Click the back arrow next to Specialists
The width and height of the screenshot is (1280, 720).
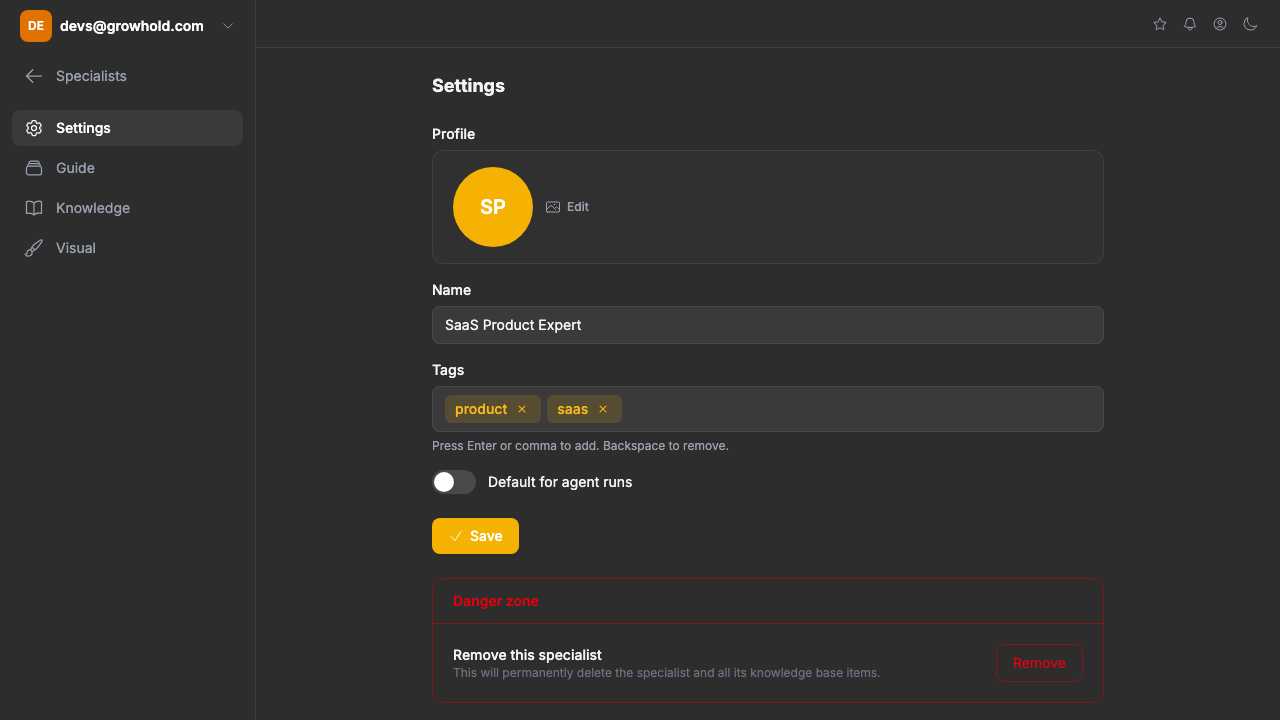coord(33,76)
